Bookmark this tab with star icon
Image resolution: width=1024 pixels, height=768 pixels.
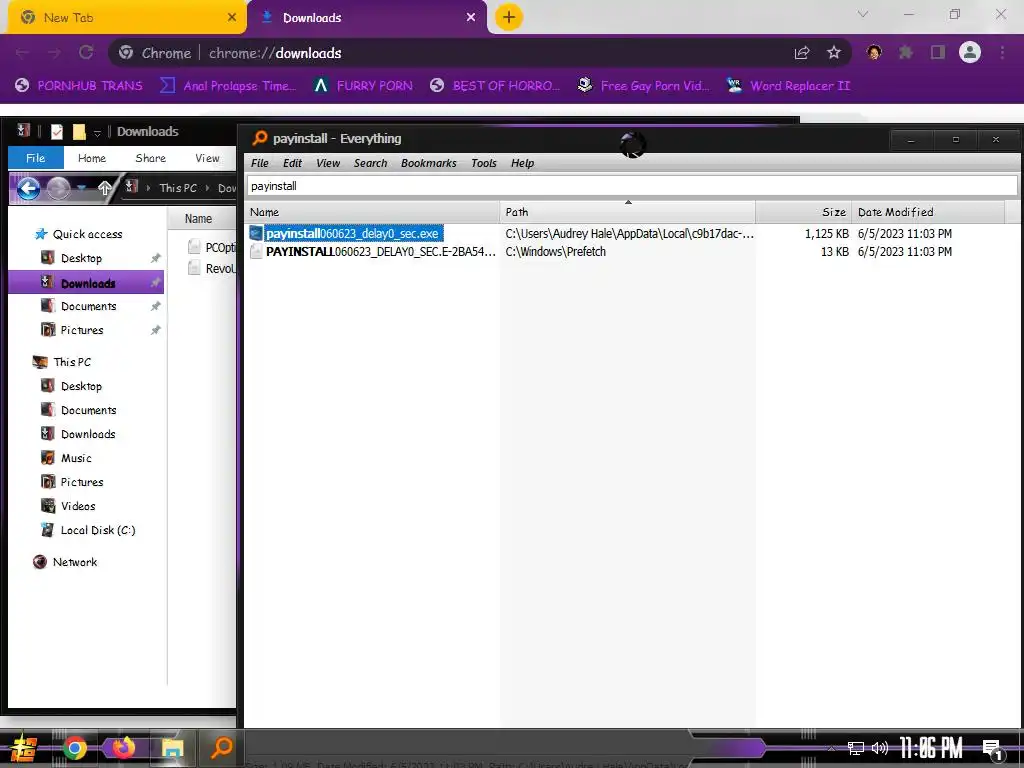coord(834,53)
